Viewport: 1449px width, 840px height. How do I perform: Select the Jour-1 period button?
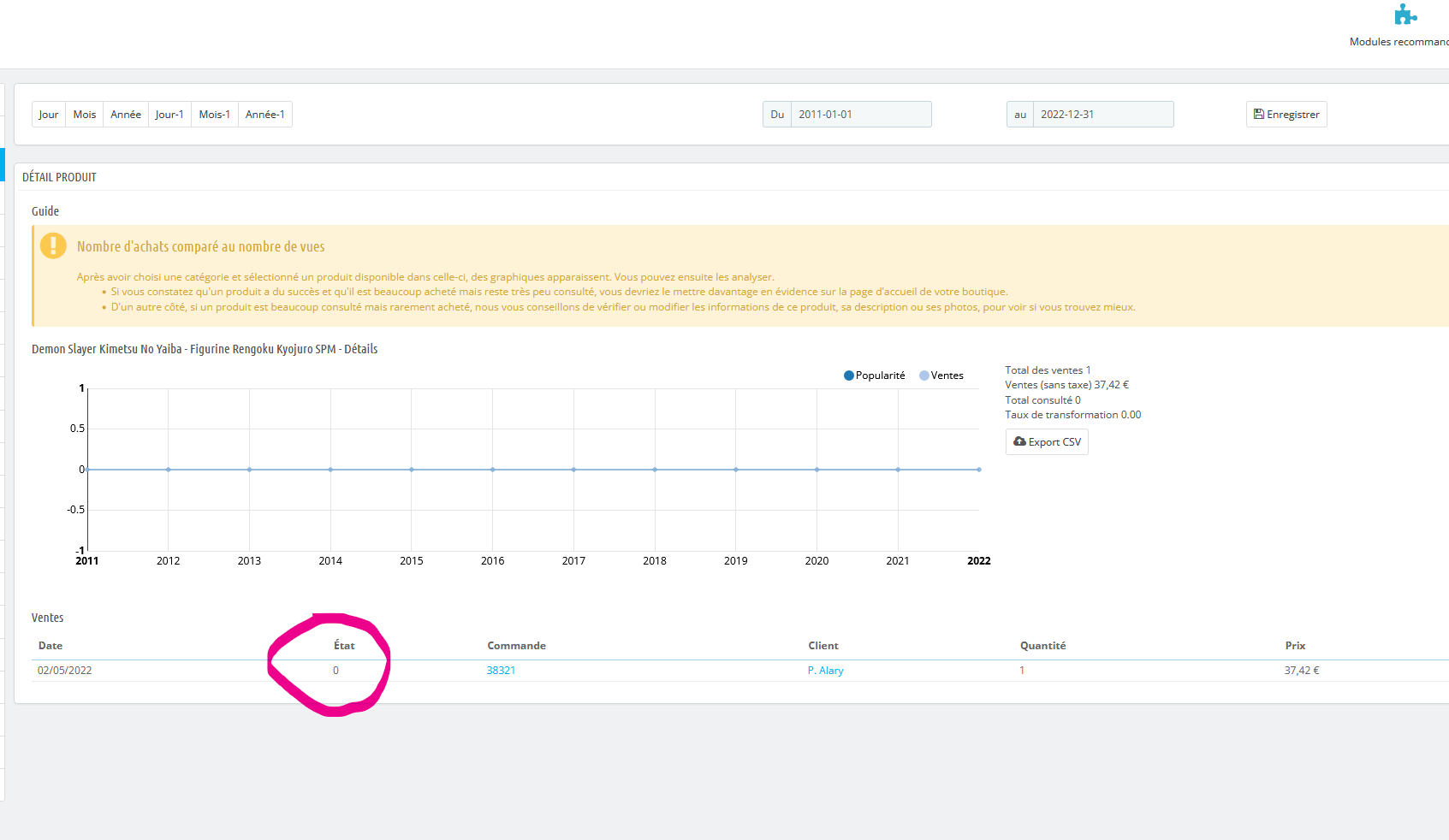169,115
